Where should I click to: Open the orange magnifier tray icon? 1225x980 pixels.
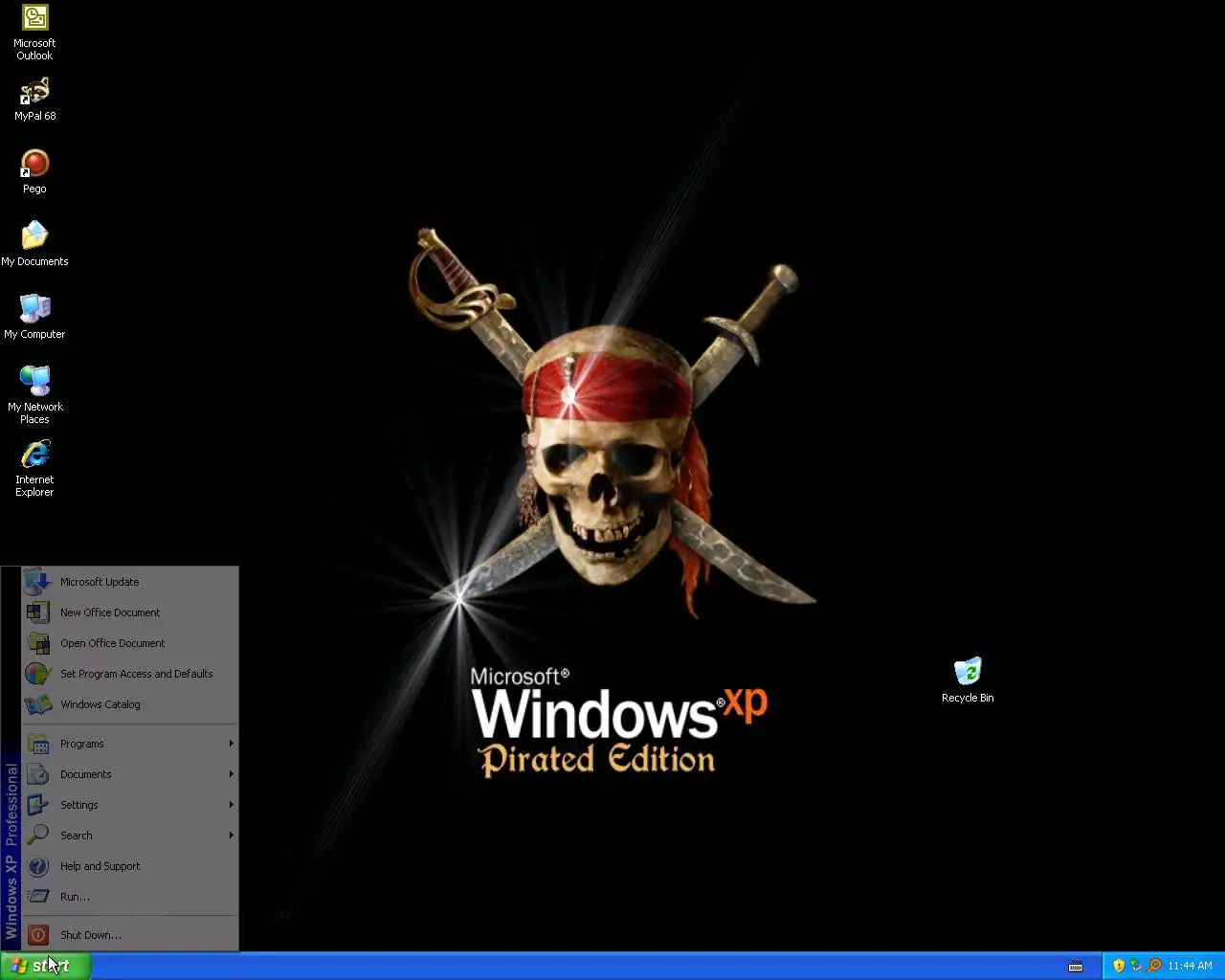[x=1154, y=966]
